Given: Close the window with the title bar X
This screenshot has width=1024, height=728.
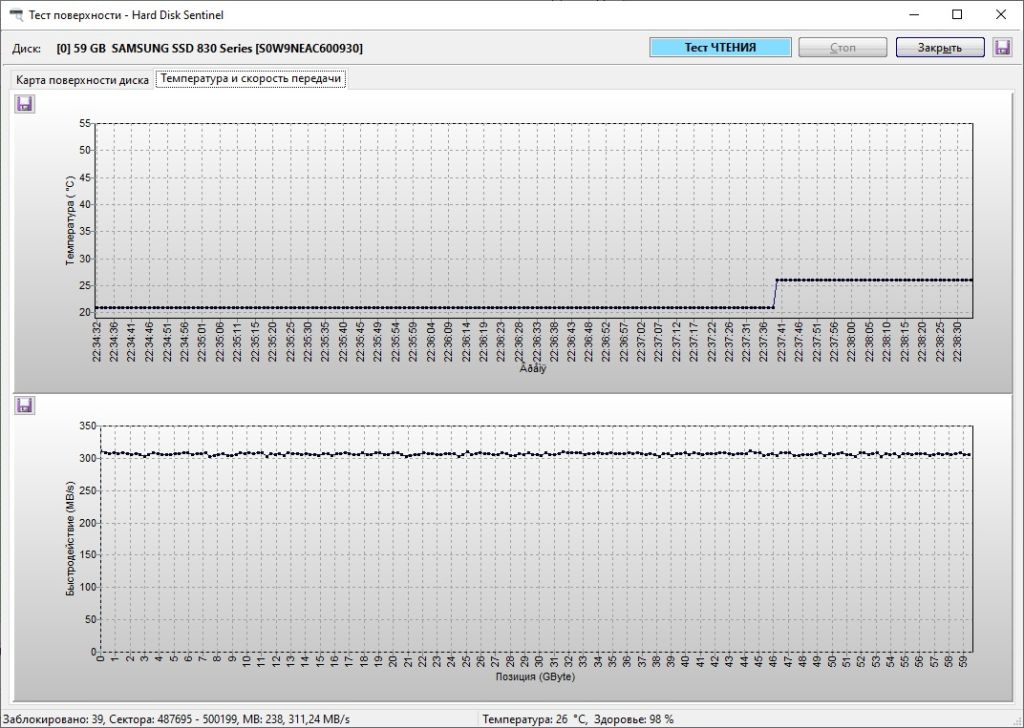Looking at the screenshot, I should point(1000,14).
